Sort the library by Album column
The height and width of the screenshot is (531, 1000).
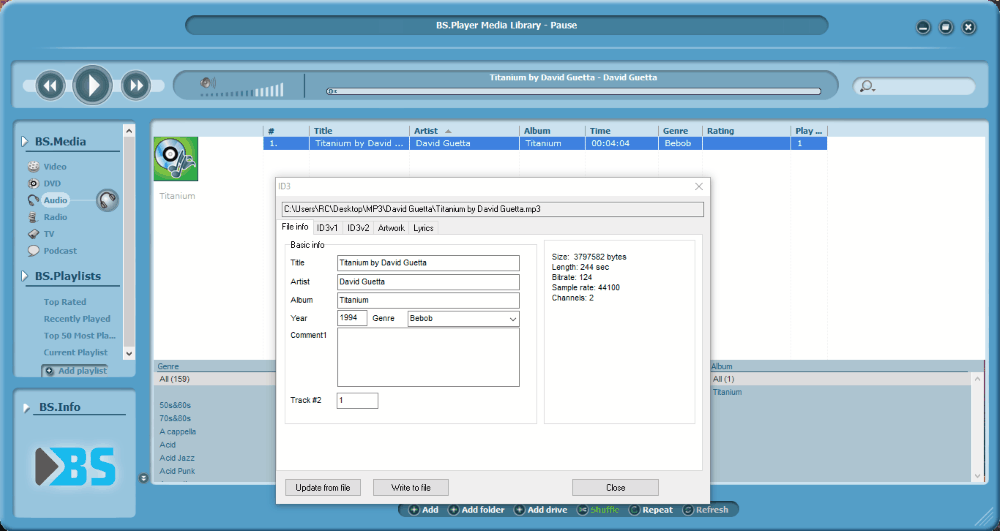pyautogui.click(x=552, y=131)
